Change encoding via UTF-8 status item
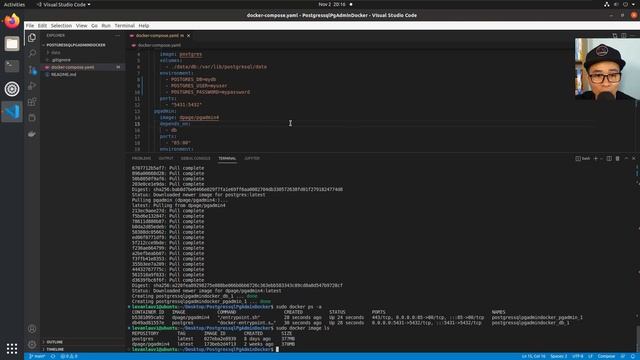Viewport: 640px width, 360px height. (x=578, y=356)
